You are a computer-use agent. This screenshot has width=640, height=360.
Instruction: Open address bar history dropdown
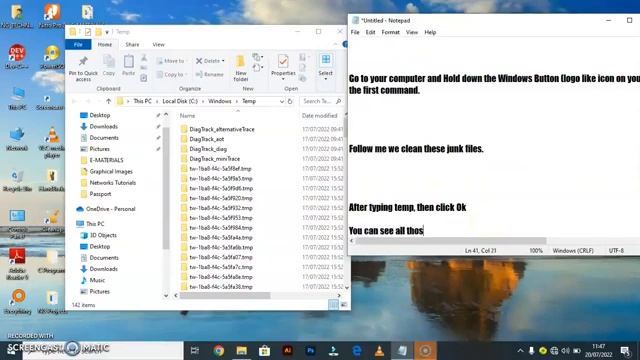pos(282,101)
